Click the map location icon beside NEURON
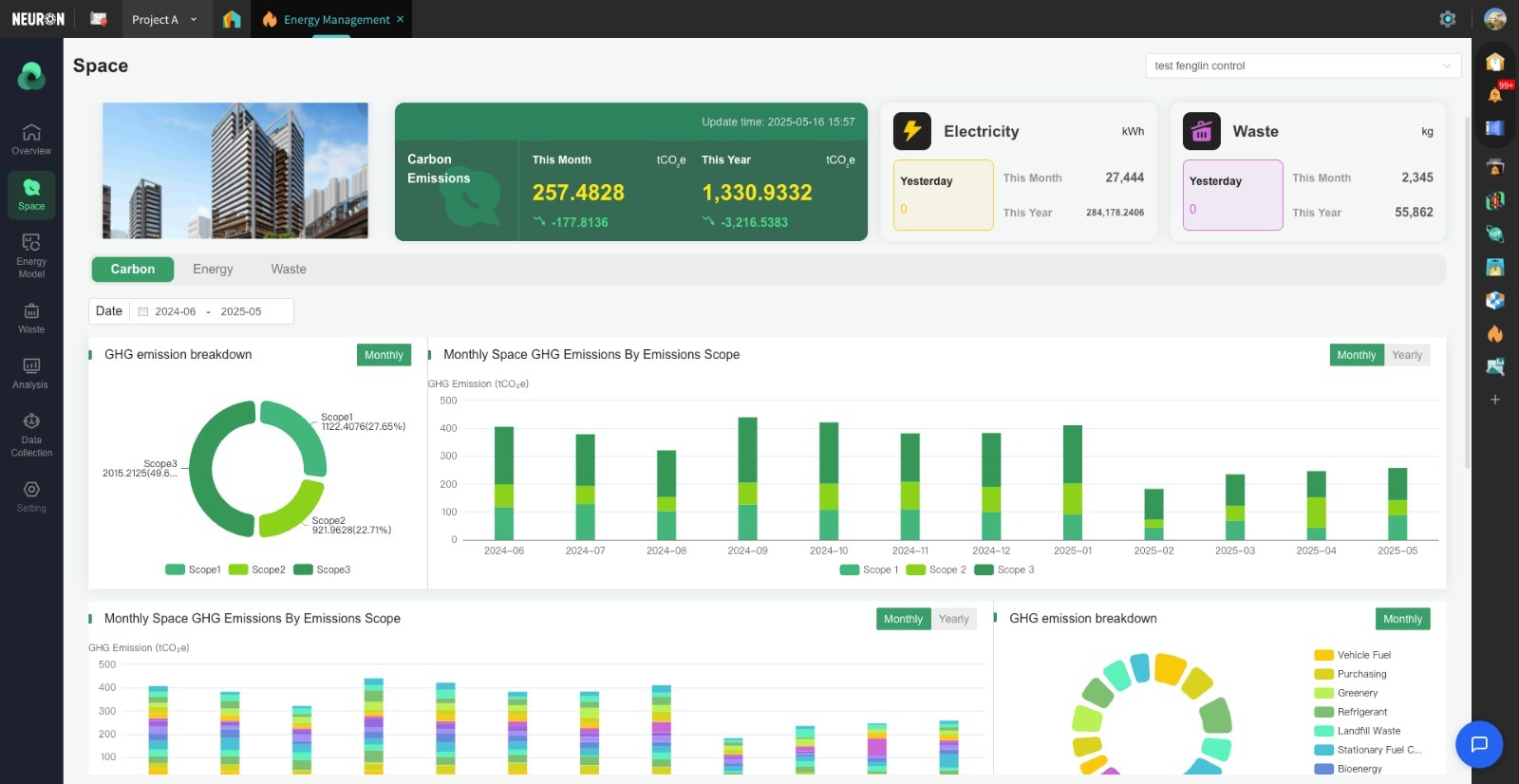Viewport: 1519px width, 784px height. pyautogui.click(x=98, y=19)
